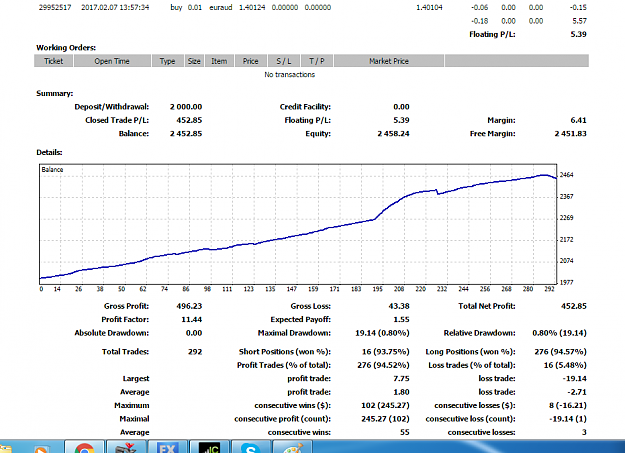
Task: Click the average consecutive wins value 55
Action: (x=405, y=432)
